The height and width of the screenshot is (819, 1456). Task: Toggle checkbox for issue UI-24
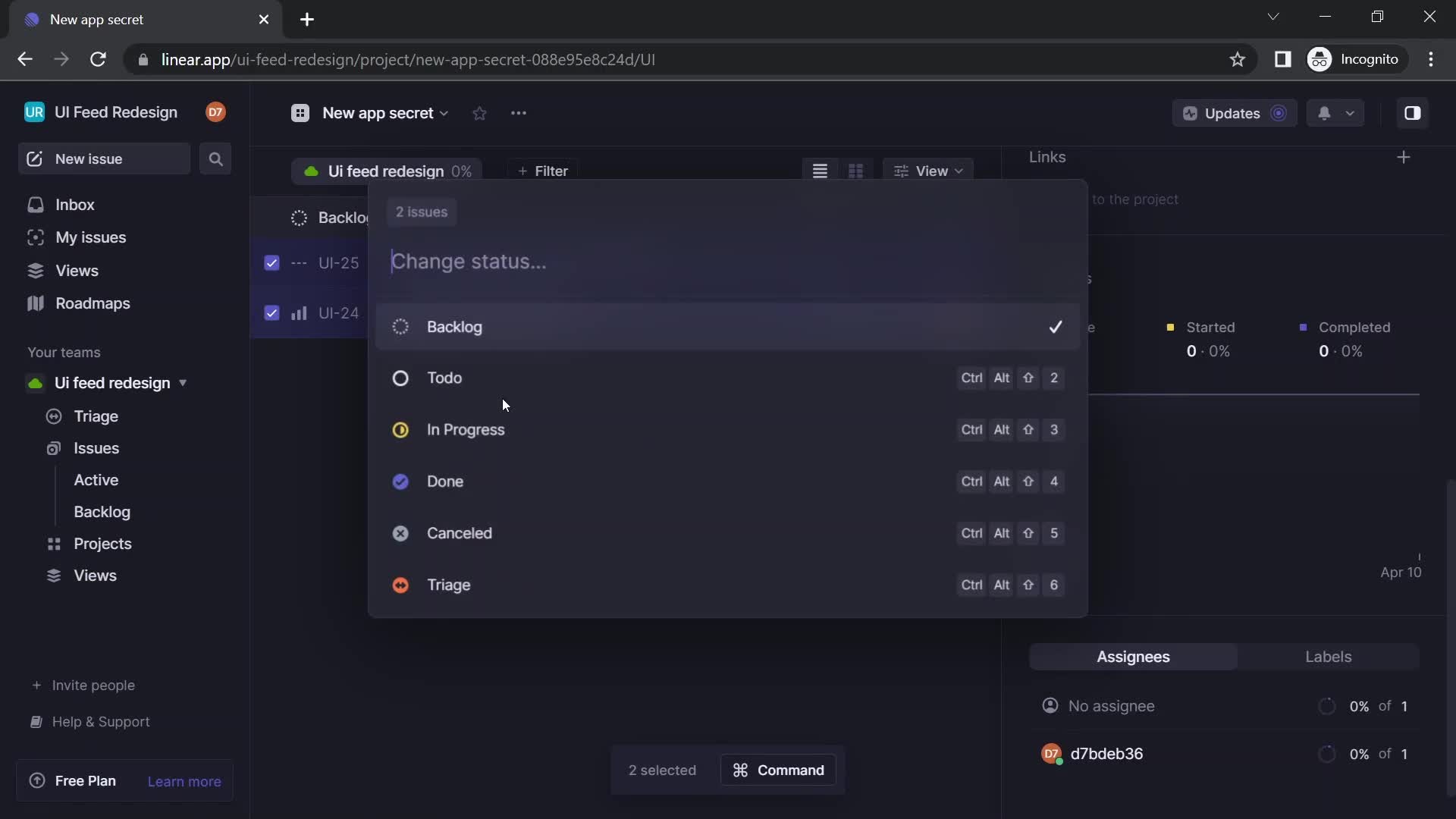272,313
